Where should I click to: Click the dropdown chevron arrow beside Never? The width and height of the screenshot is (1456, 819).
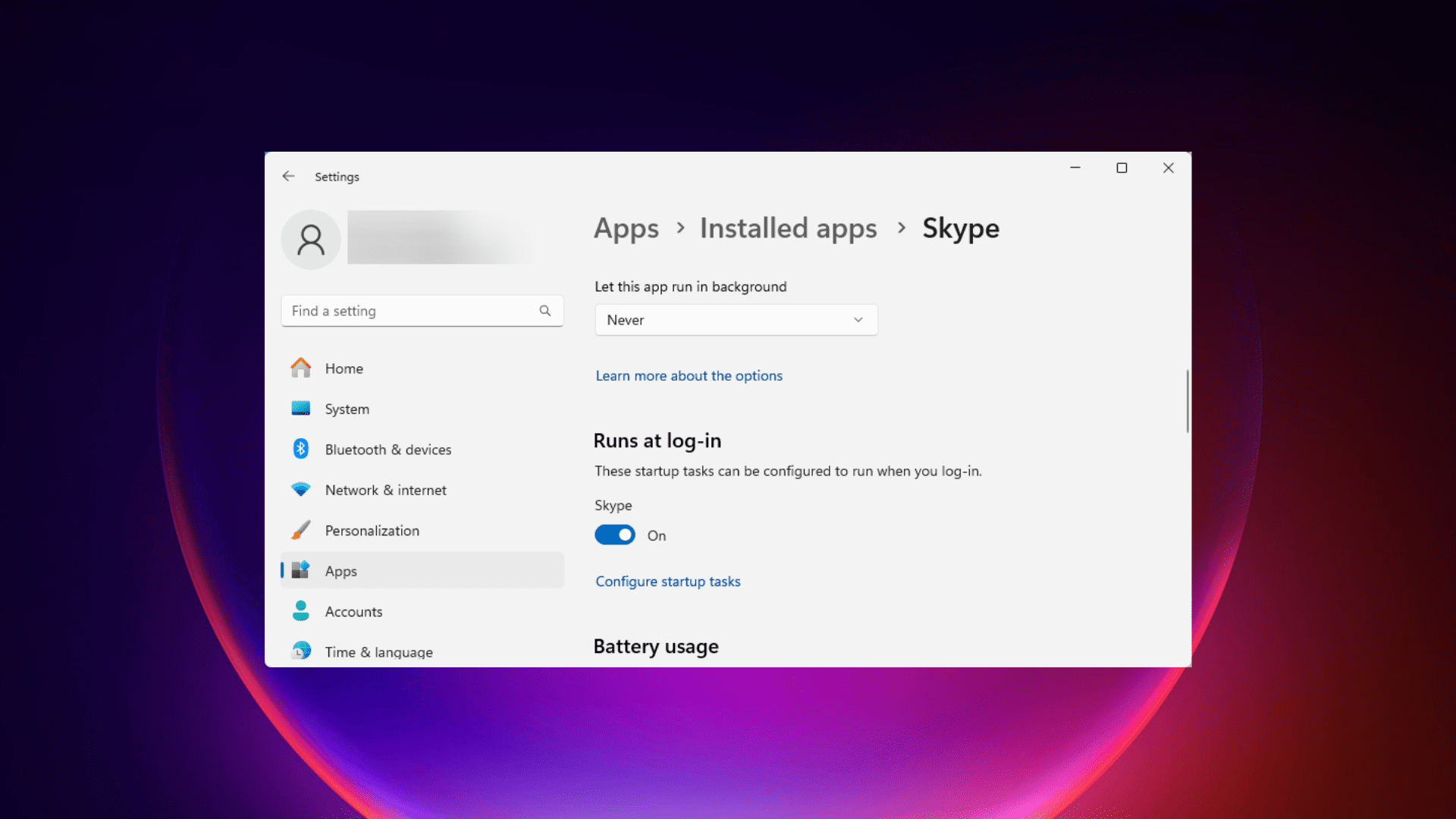point(858,320)
